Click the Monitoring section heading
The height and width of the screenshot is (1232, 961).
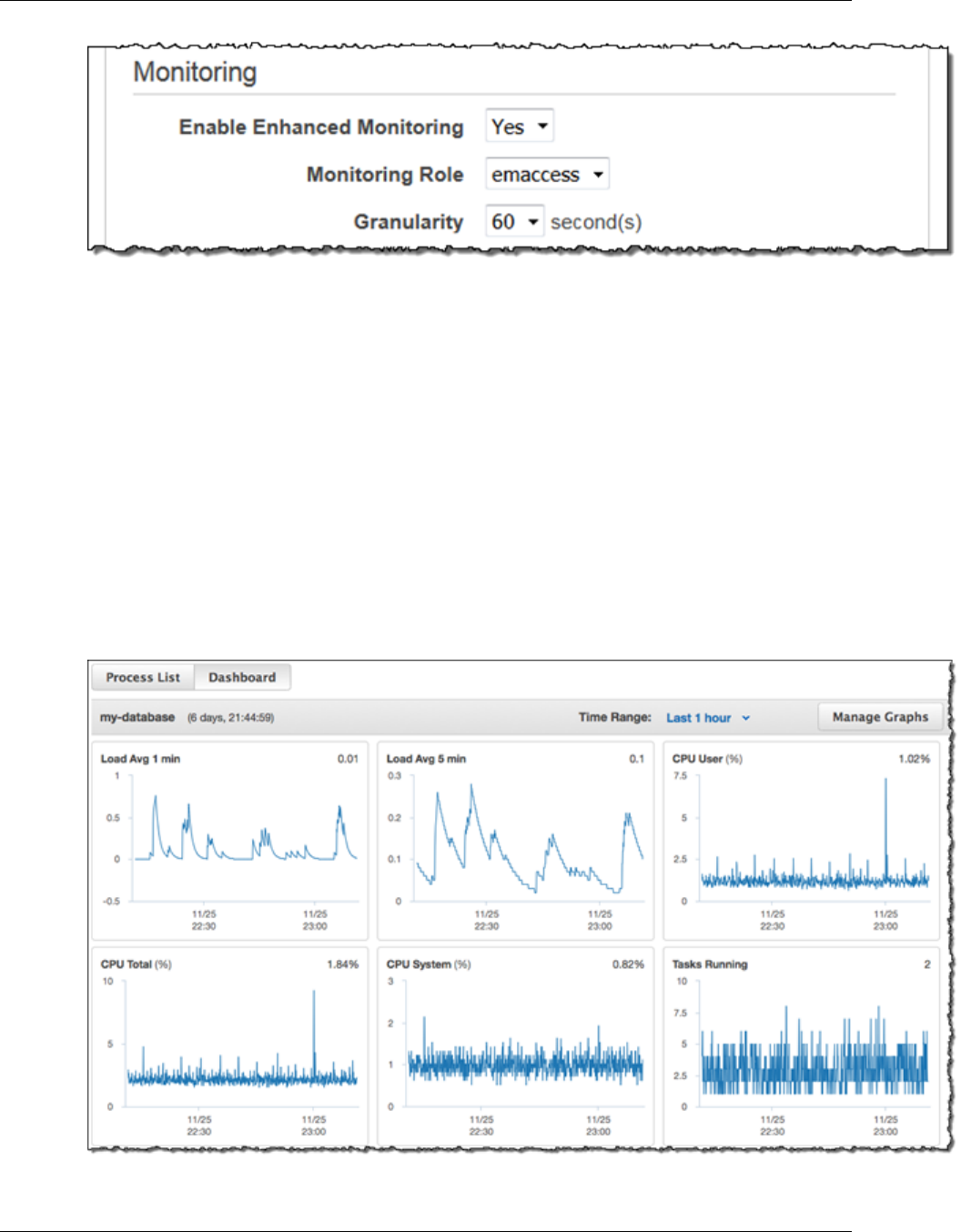(195, 72)
